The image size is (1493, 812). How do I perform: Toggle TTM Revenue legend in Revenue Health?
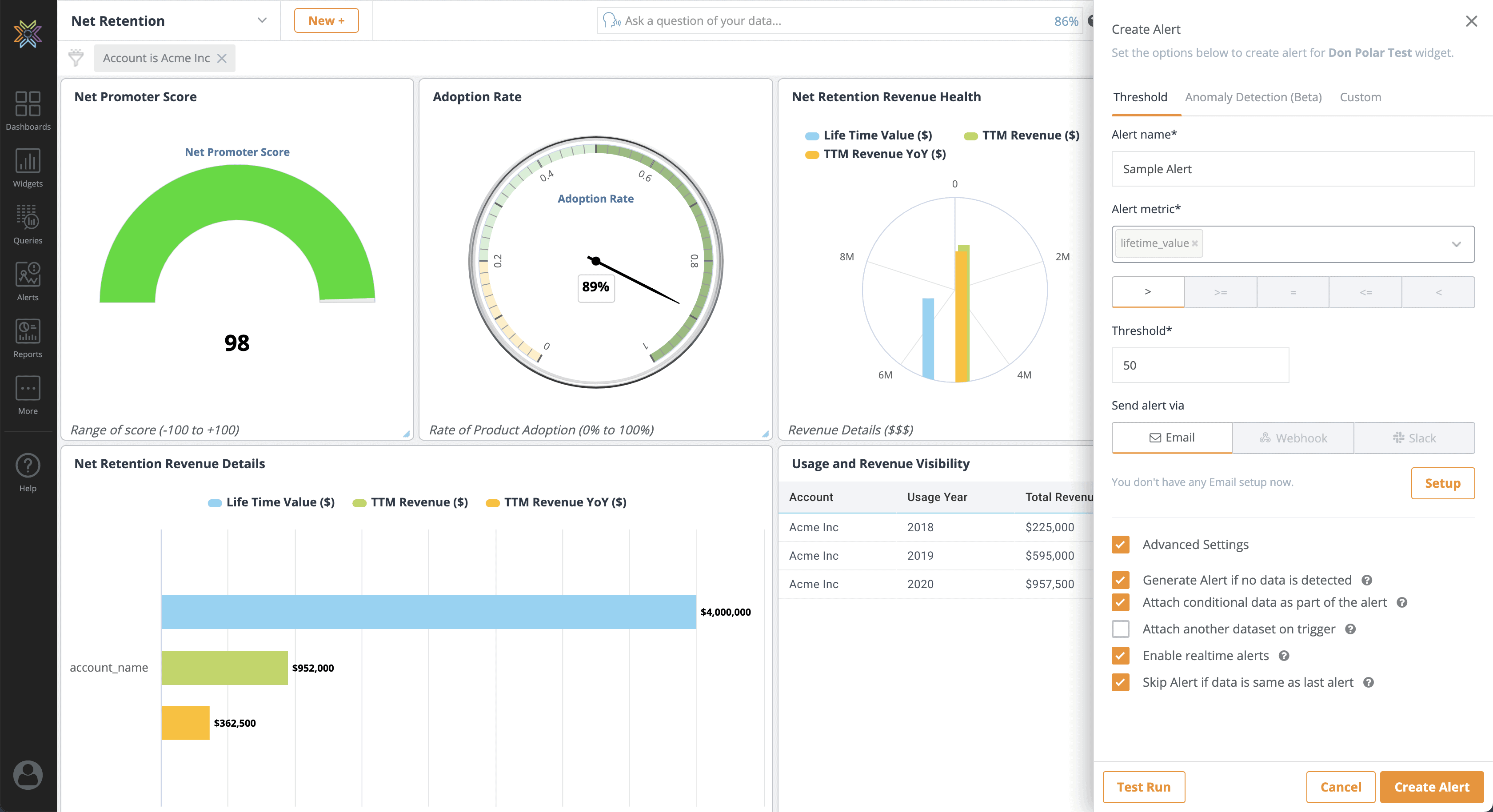click(1021, 135)
